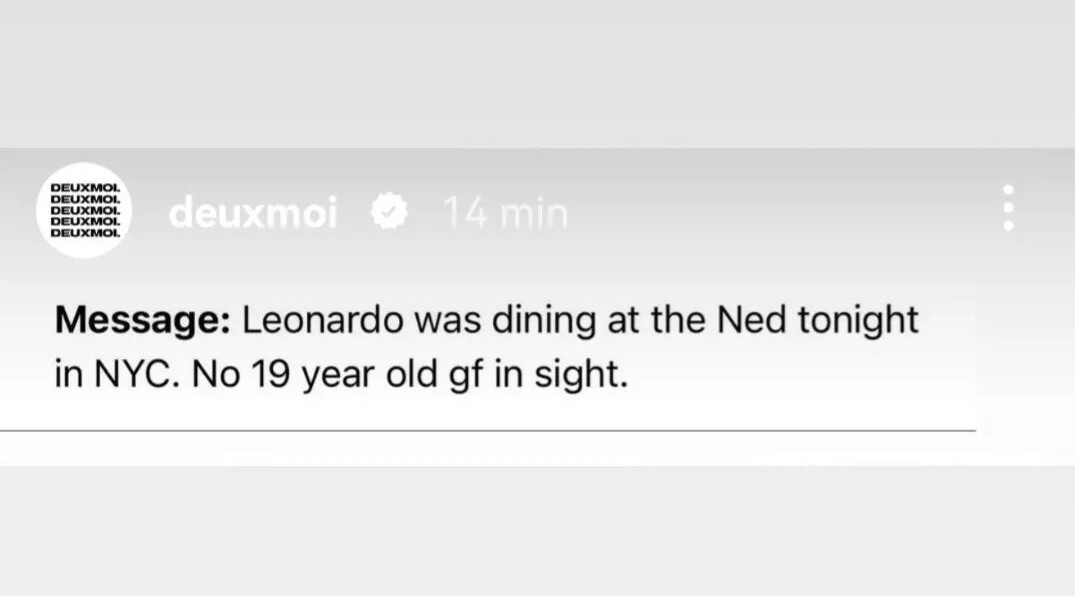Click the 14 min timestamp
The image size is (1075, 596).
[x=505, y=213]
